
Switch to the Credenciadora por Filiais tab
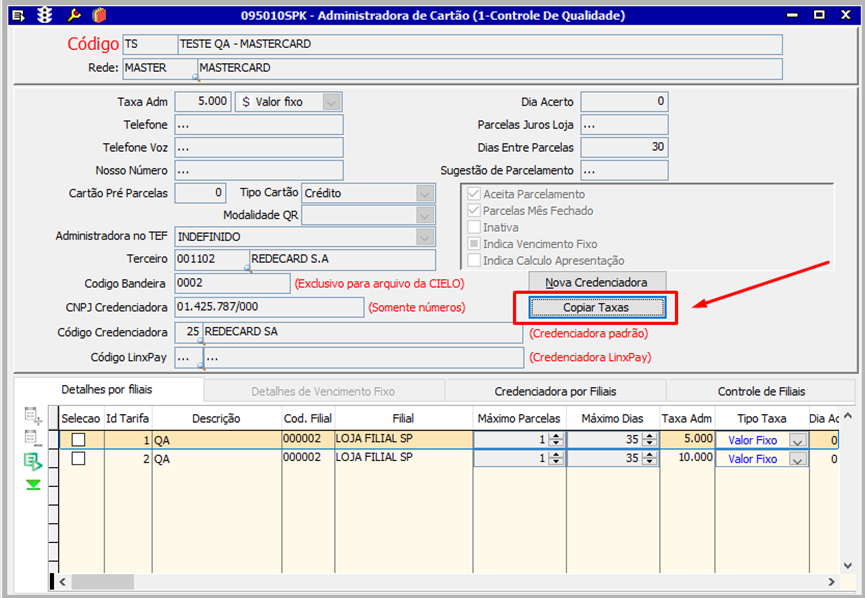[x=555, y=391]
